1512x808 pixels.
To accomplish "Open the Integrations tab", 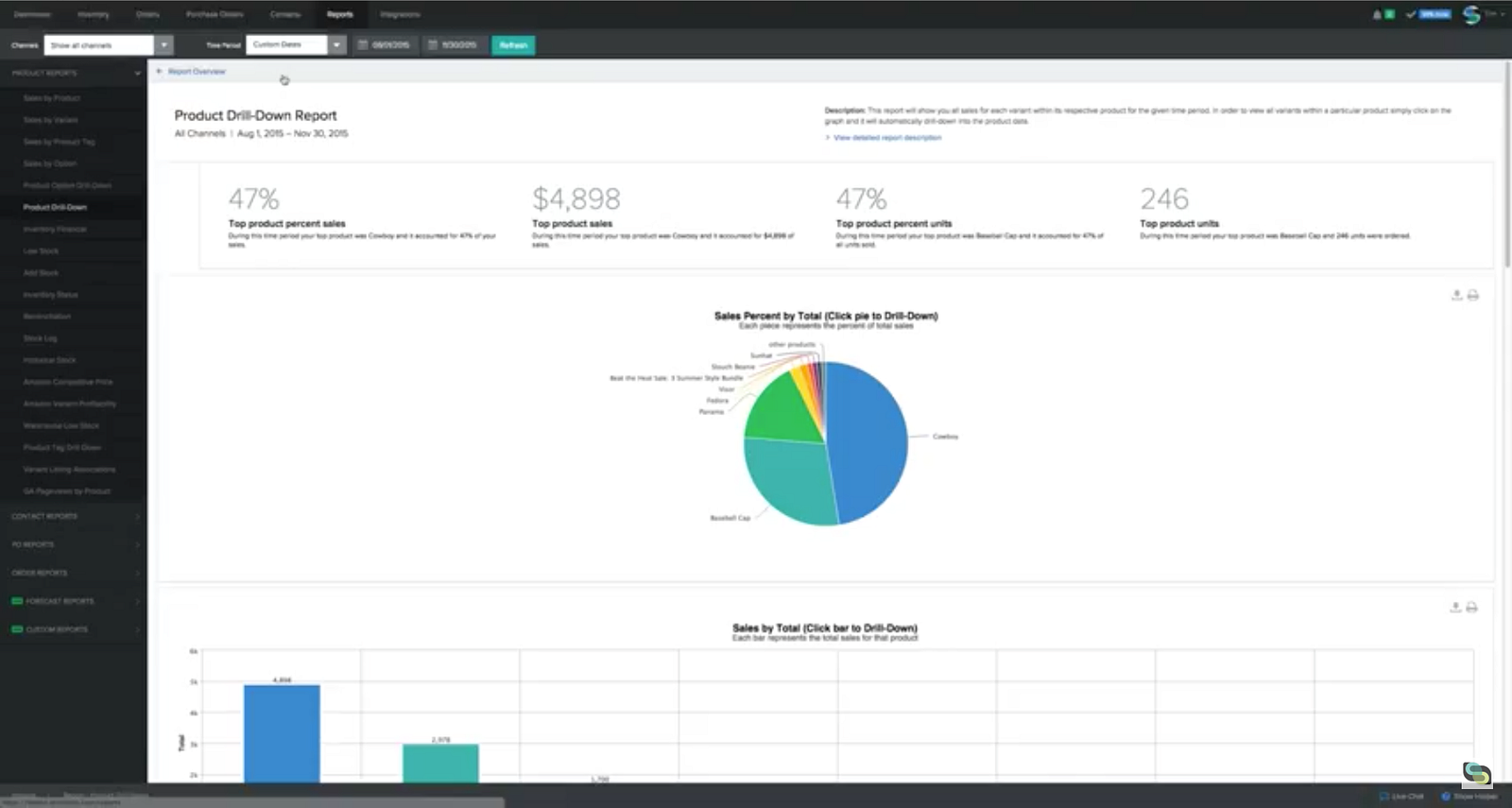I will coord(400,14).
